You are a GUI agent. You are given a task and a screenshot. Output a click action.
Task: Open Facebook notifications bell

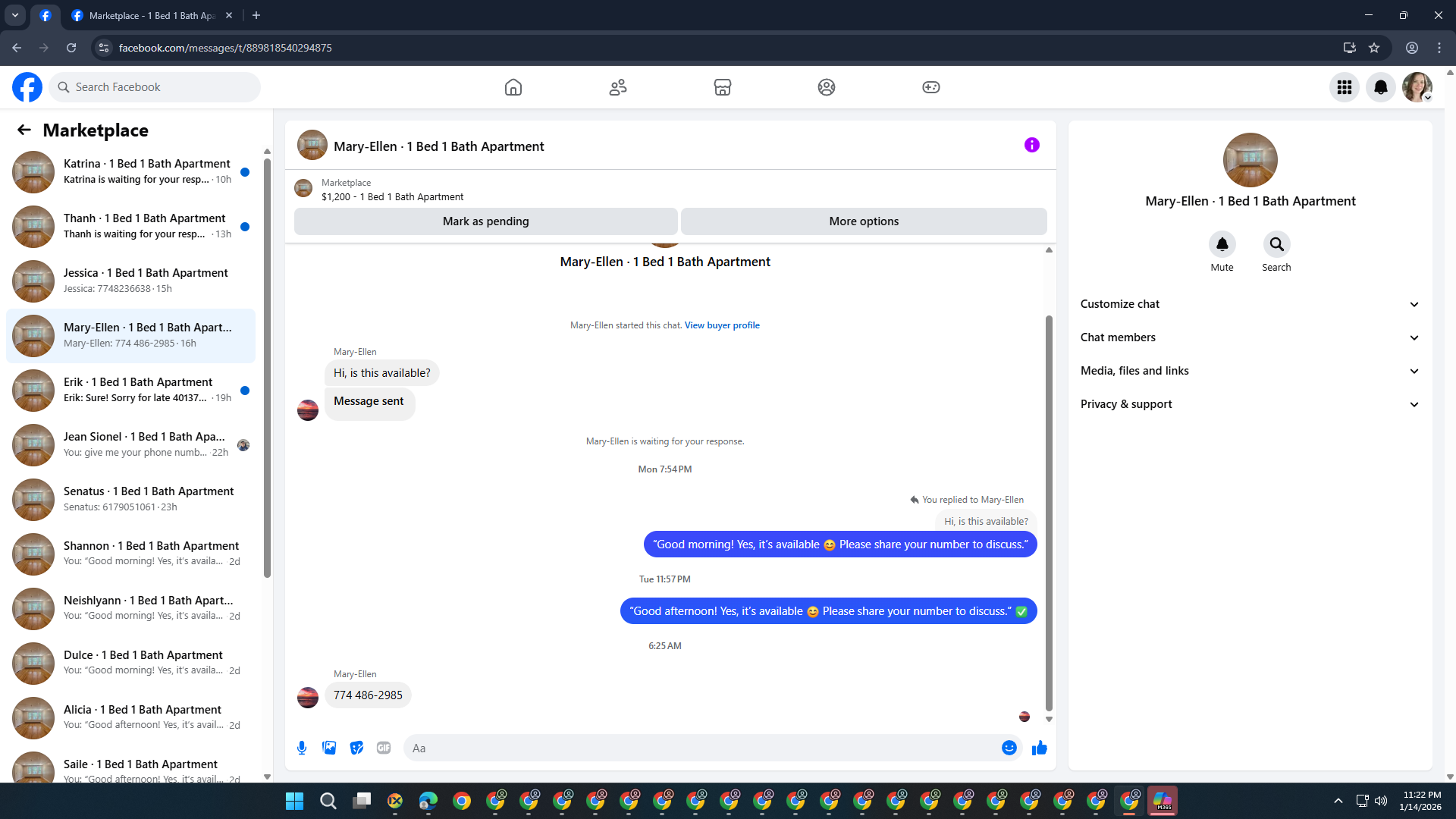tap(1380, 87)
